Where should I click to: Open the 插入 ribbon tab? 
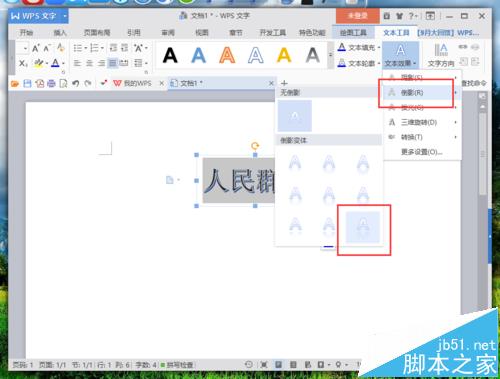[60, 33]
